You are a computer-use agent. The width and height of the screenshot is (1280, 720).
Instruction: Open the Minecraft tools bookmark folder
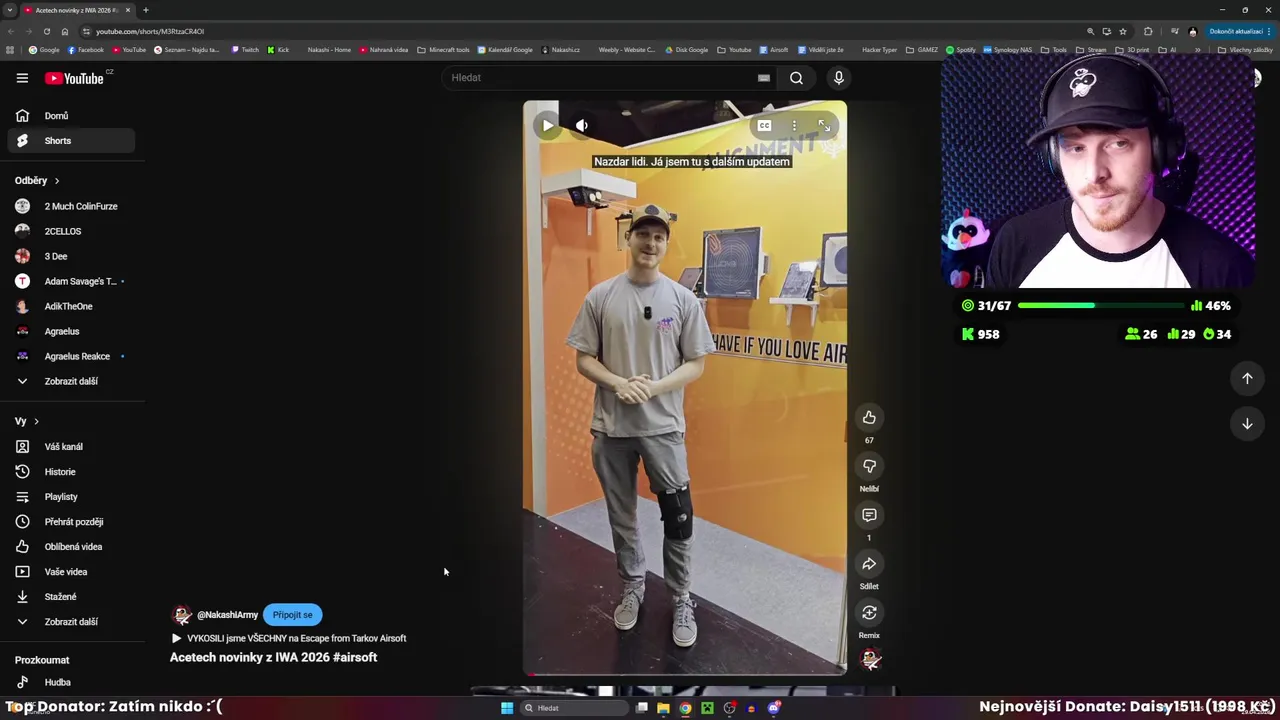pos(443,49)
